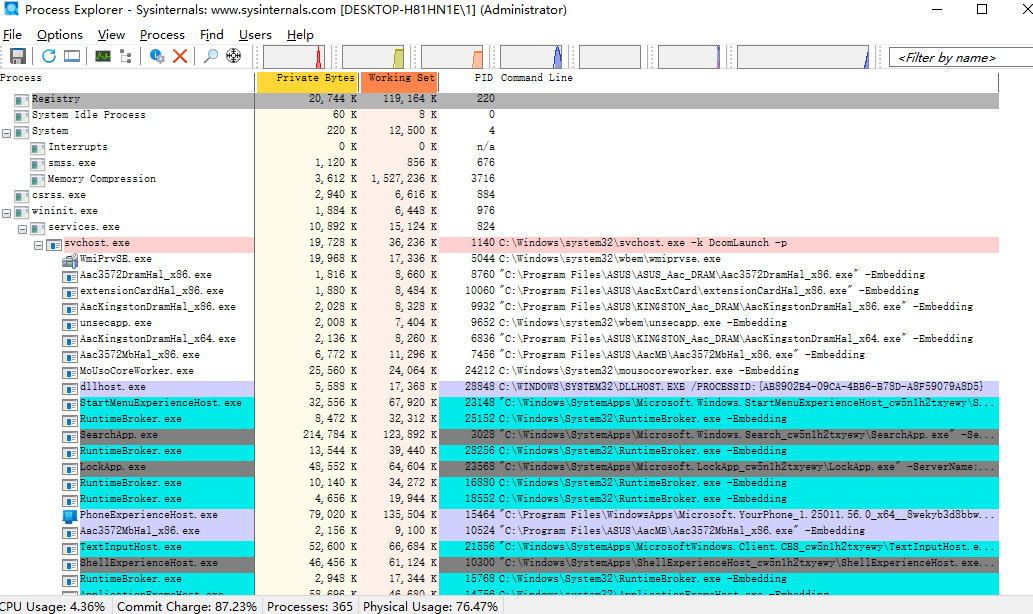Click CPU Usage 4.36% in the status bar
Screen dimensions: 1033x614
pyautogui.click(x=53, y=606)
